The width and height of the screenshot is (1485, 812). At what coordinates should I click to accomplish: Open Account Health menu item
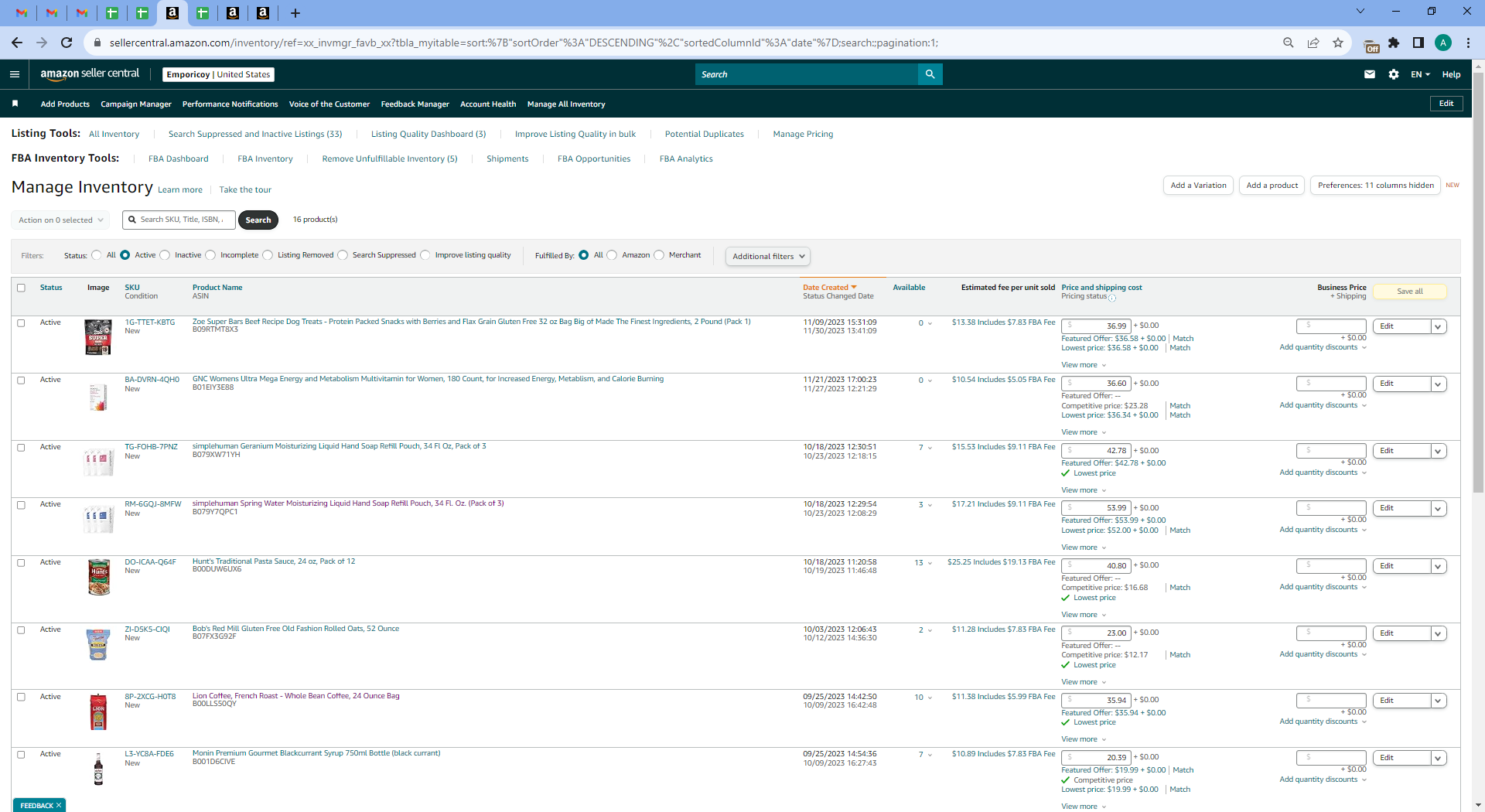tap(488, 104)
